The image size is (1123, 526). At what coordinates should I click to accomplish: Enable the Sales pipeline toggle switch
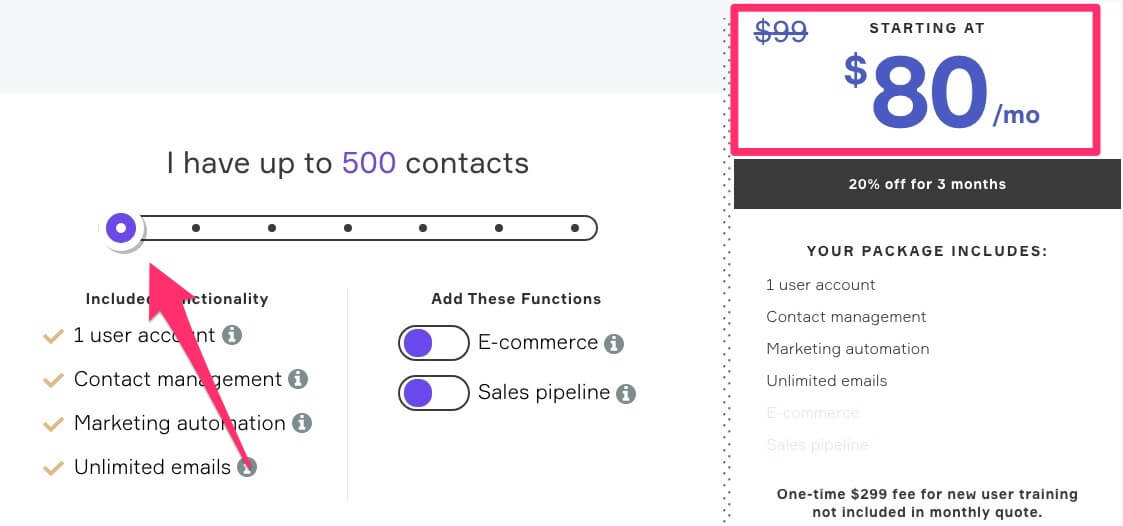[x=433, y=393]
